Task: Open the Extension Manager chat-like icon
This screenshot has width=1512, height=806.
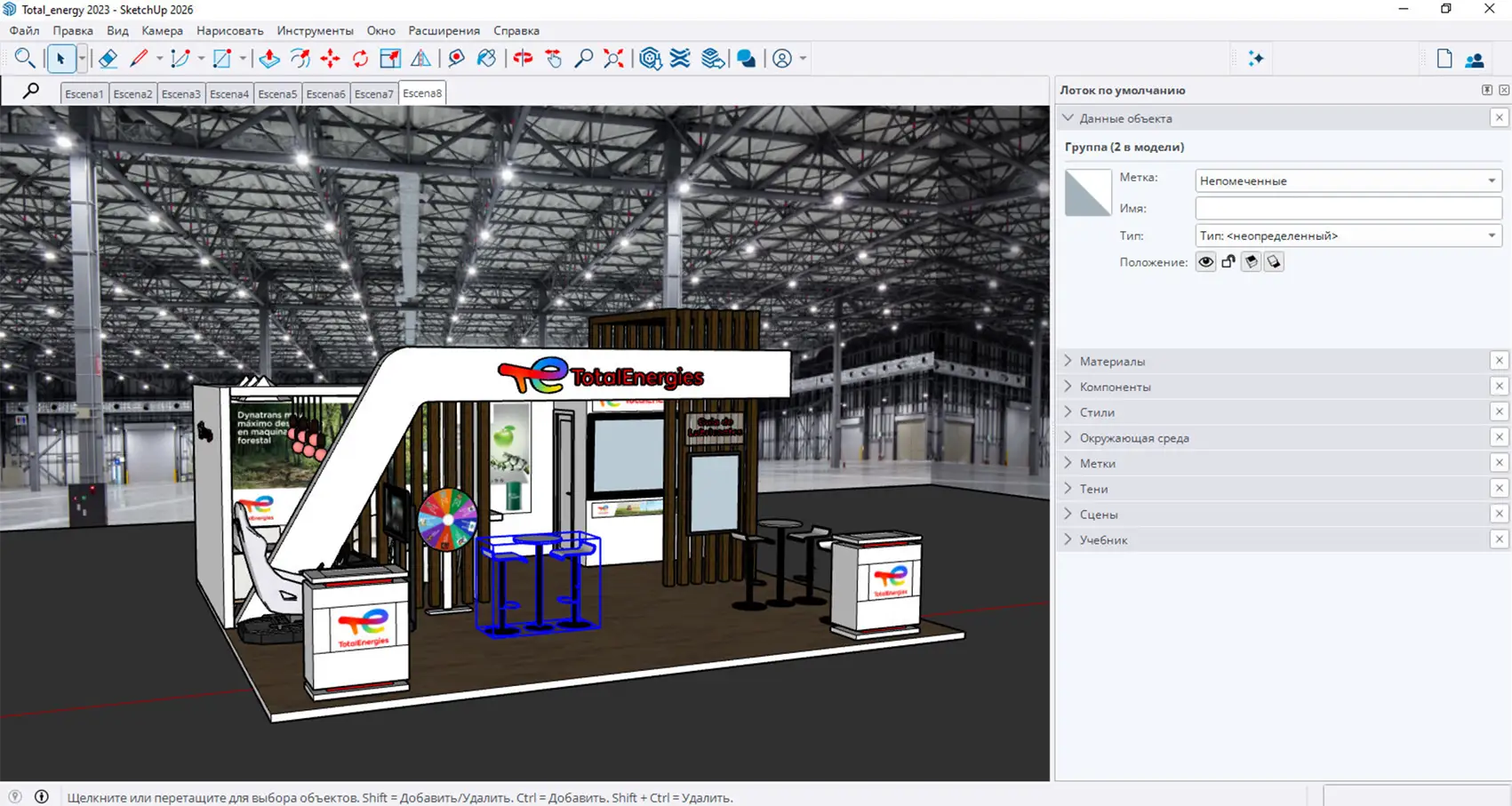Action: [747, 59]
